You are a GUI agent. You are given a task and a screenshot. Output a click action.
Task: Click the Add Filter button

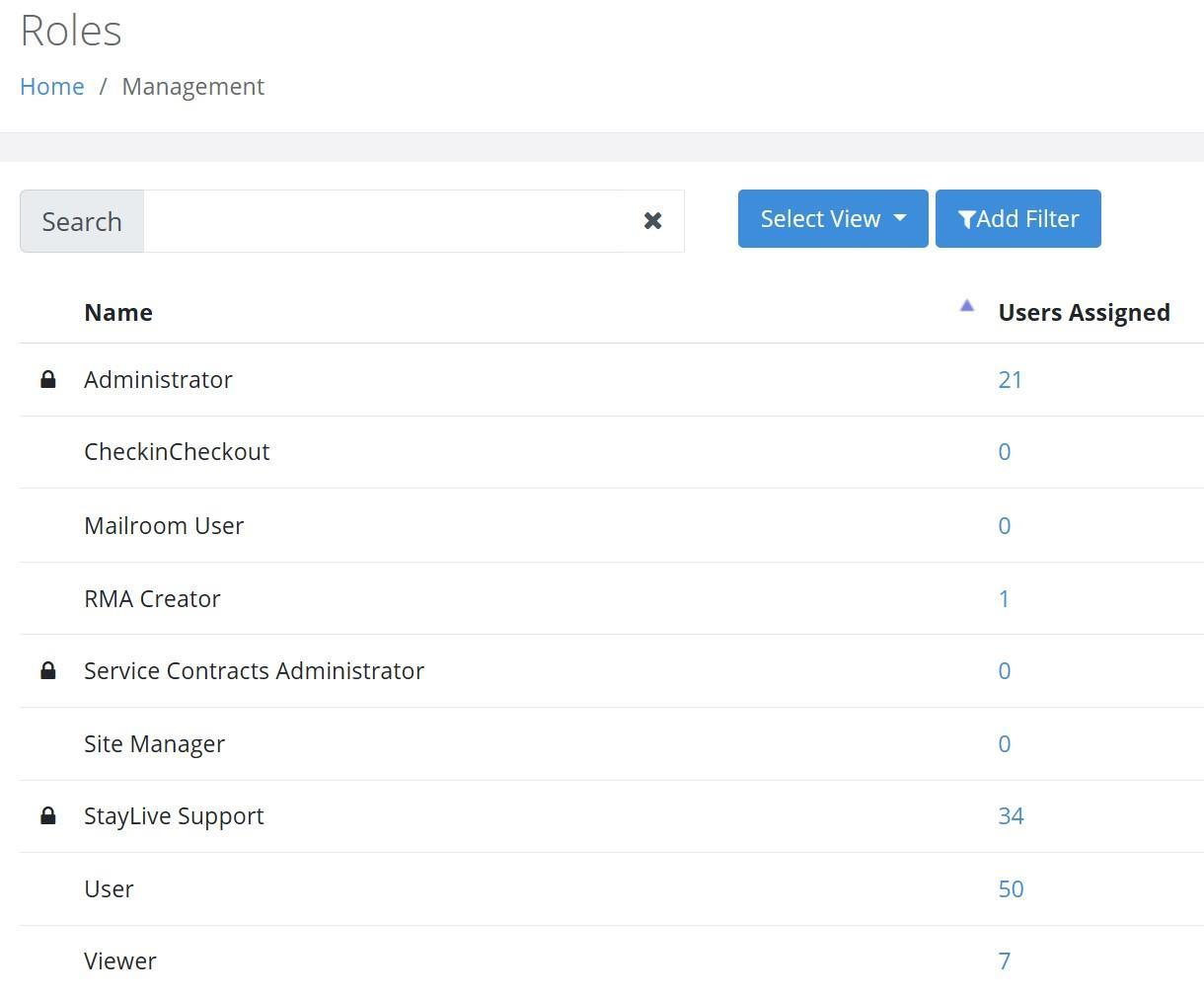pyautogui.click(x=1018, y=218)
